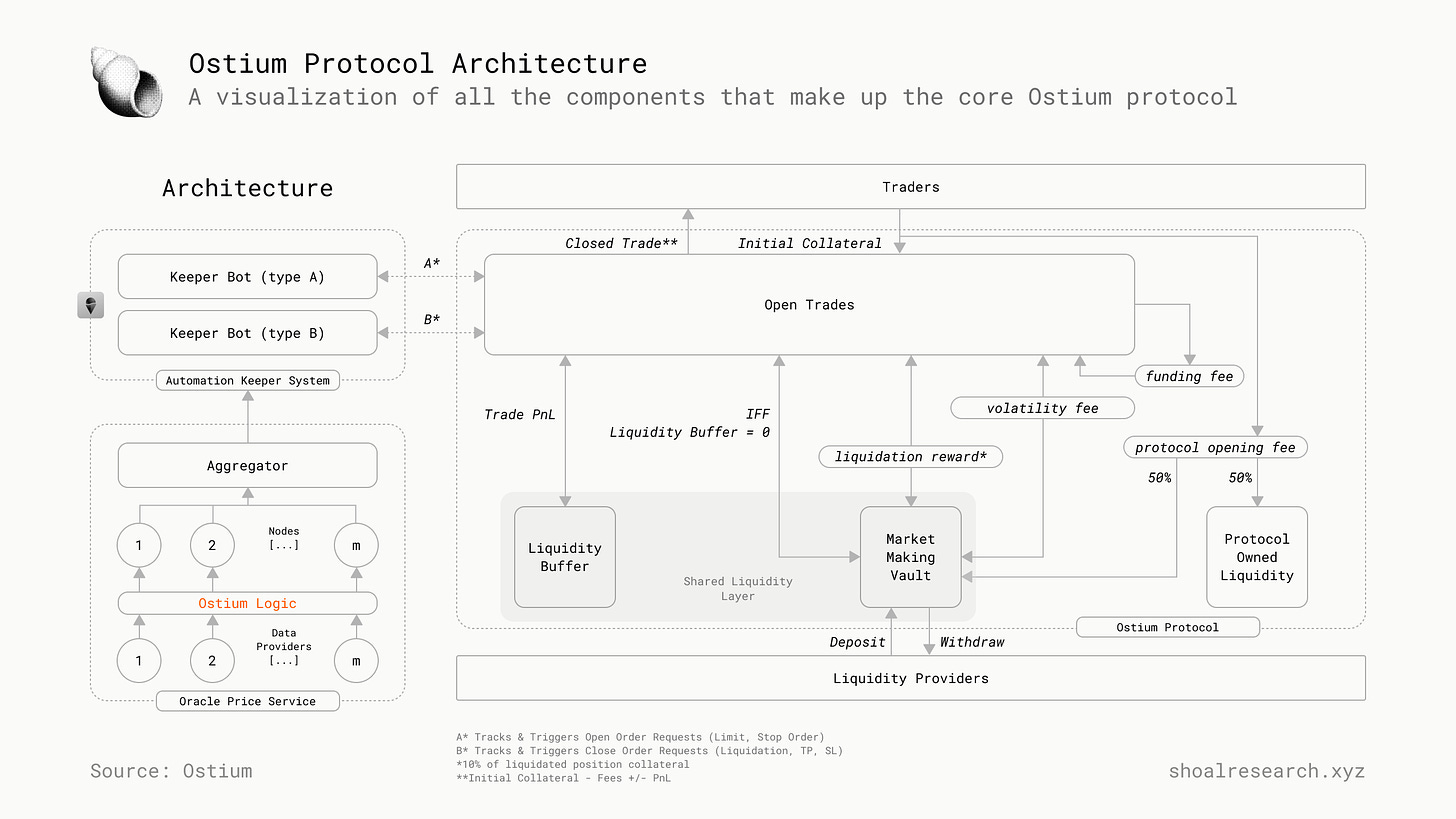Click the Deposit label
1456x819 pixels.
click(x=858, y=642)
